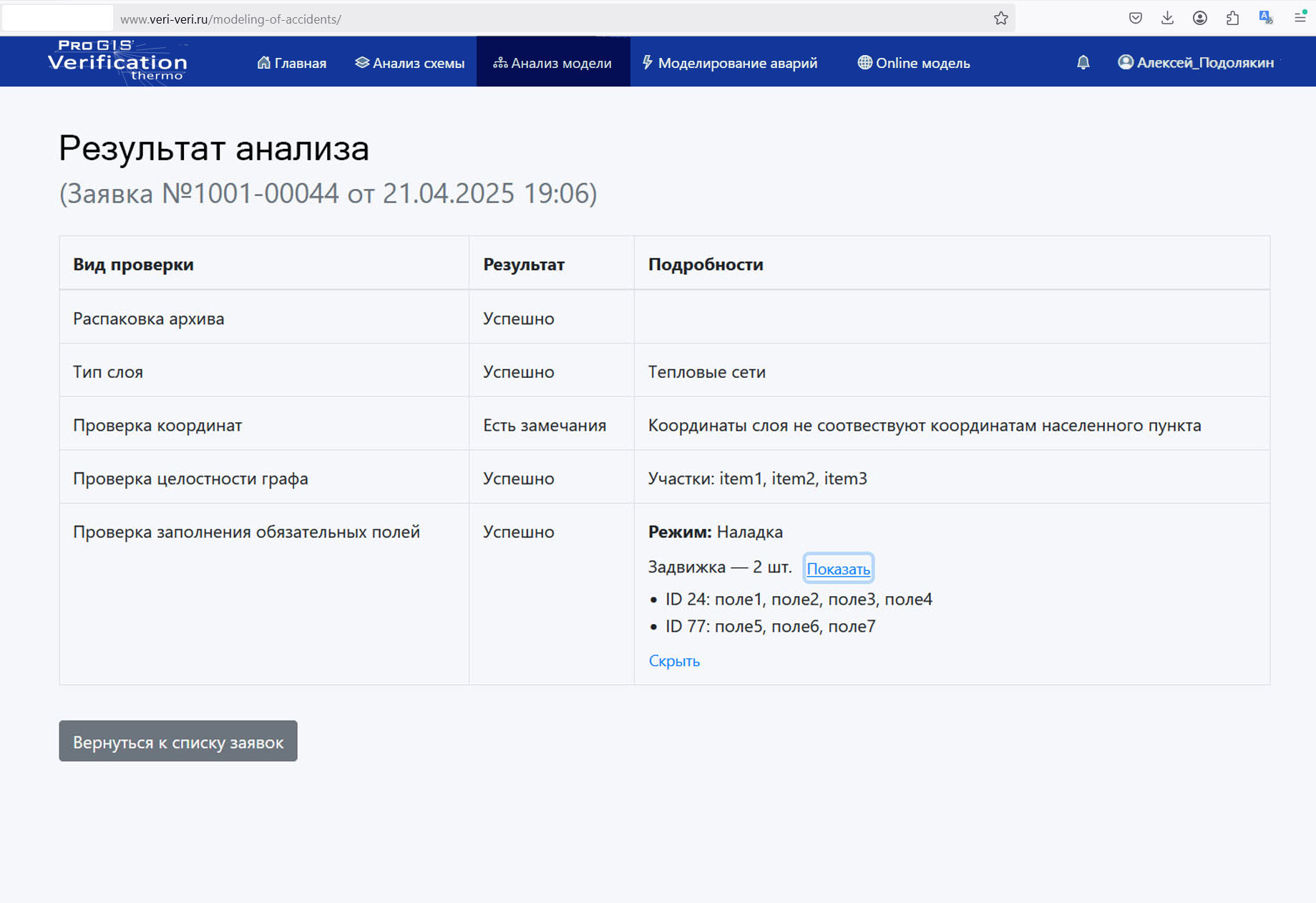The image size is (1316, 903).
Task: Open notifications via the bell icon
Action: click(1083, 62)
